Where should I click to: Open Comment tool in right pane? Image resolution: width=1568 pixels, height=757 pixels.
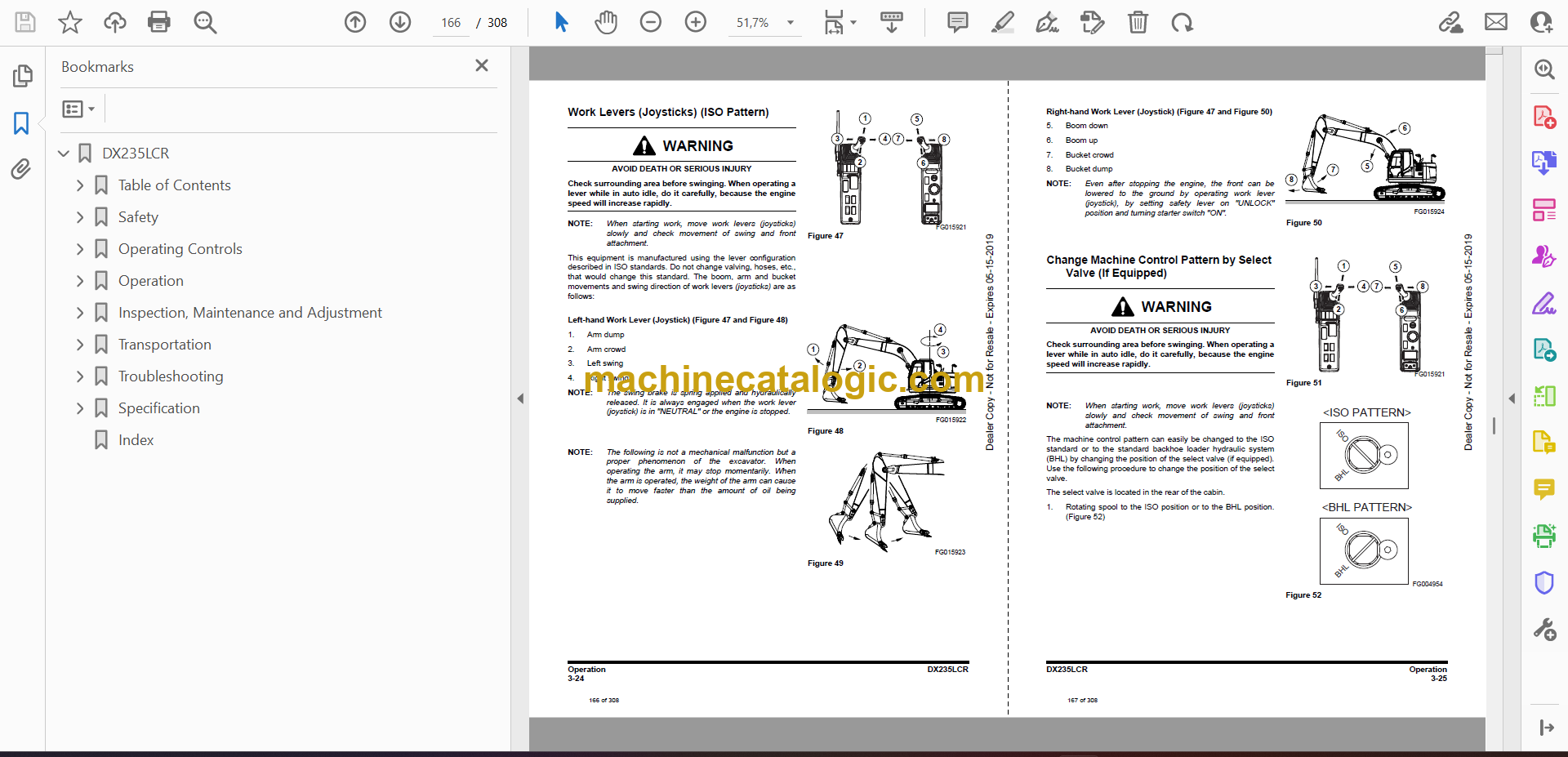click(x=1543, y=489)
